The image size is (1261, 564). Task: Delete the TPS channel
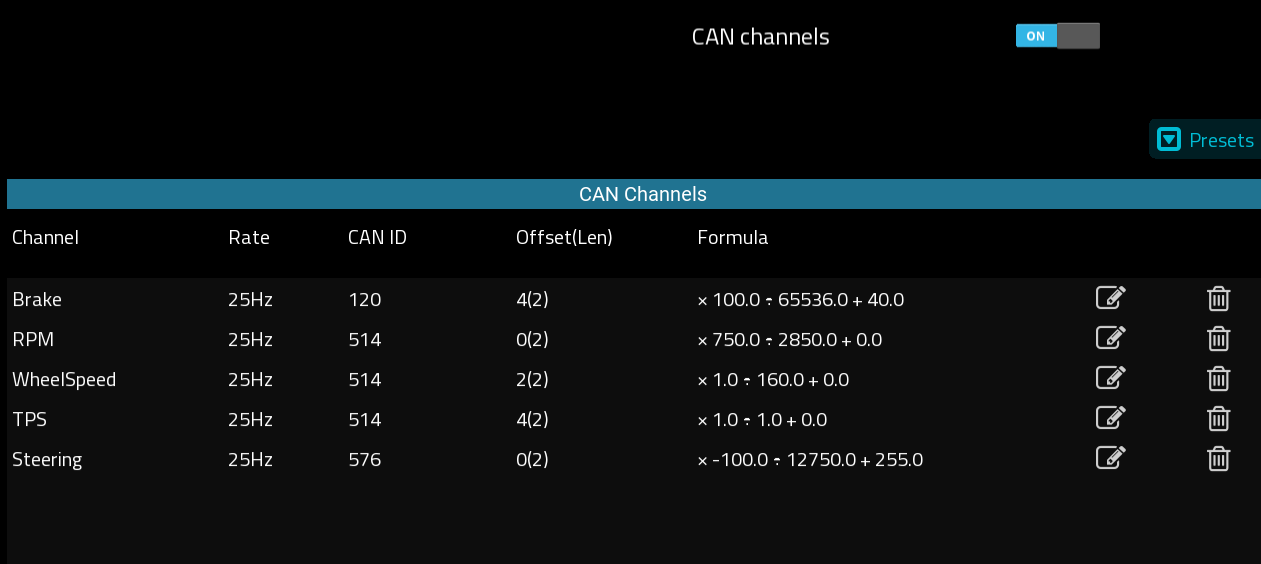coord(1218,418)
